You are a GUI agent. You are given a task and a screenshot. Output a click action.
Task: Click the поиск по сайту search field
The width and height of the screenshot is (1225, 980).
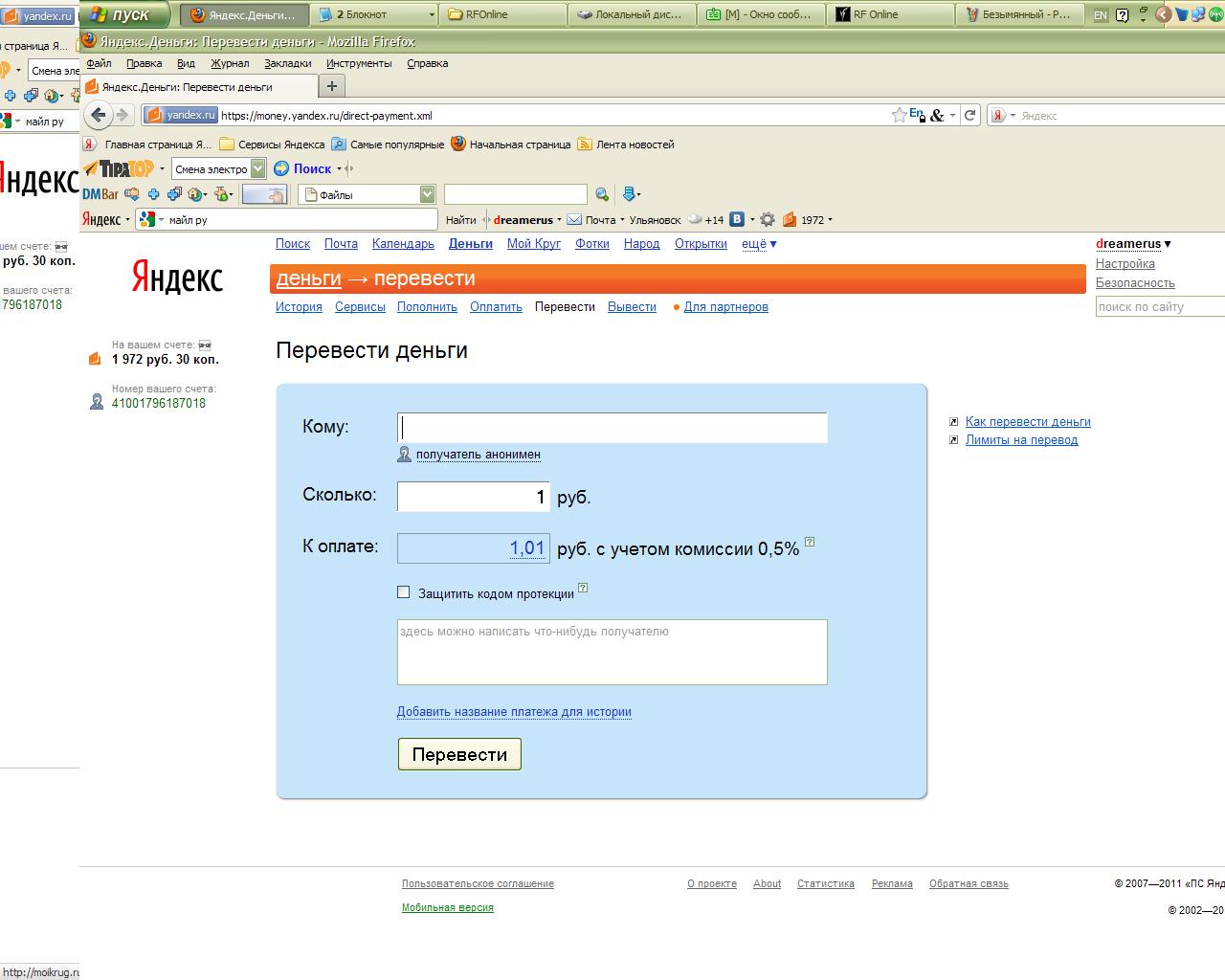click(x=1160, y=306)
